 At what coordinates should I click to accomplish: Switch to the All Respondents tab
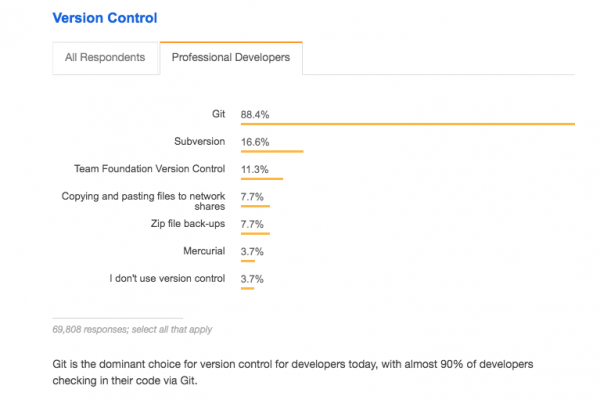(105, 57)
